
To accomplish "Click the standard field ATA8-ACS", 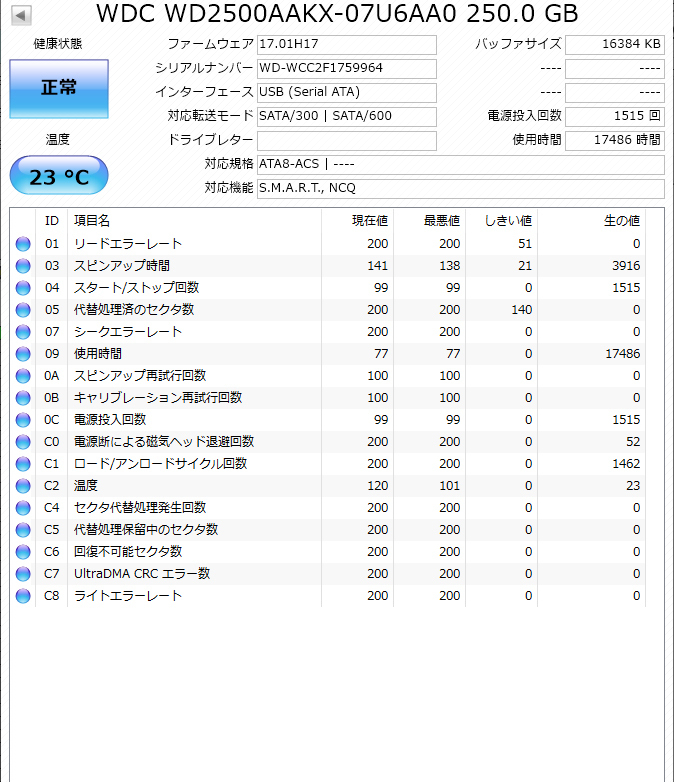I will tap(460, 164).
